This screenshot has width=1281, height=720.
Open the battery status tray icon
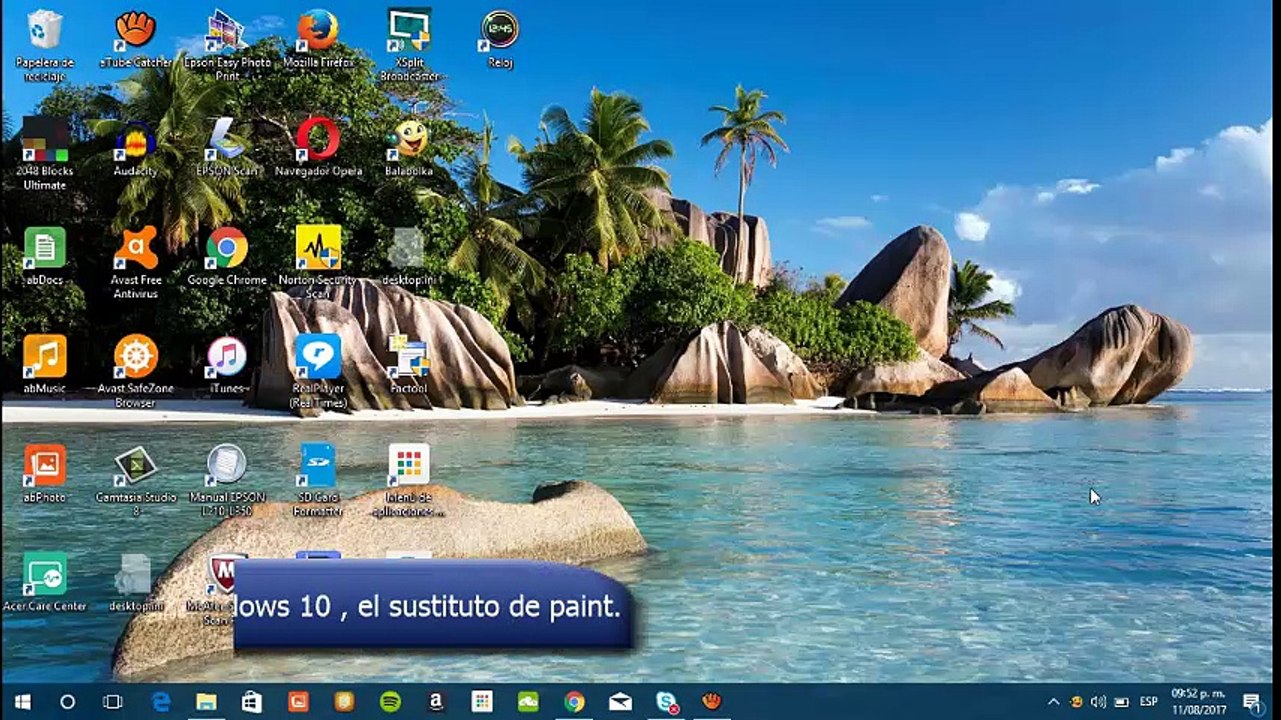tap(1122, 702)
